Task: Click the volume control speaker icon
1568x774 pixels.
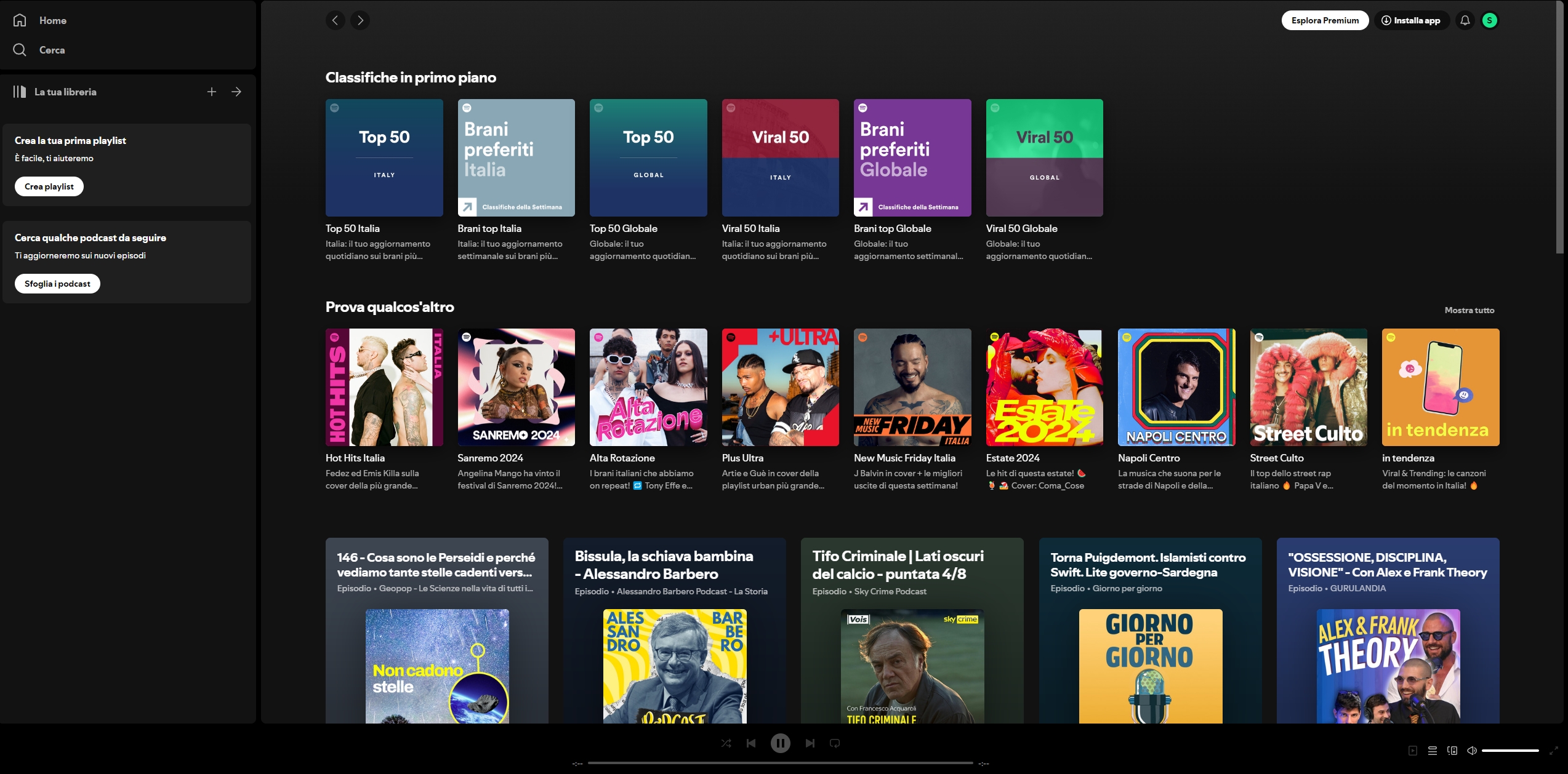Action: point(1474,751)
